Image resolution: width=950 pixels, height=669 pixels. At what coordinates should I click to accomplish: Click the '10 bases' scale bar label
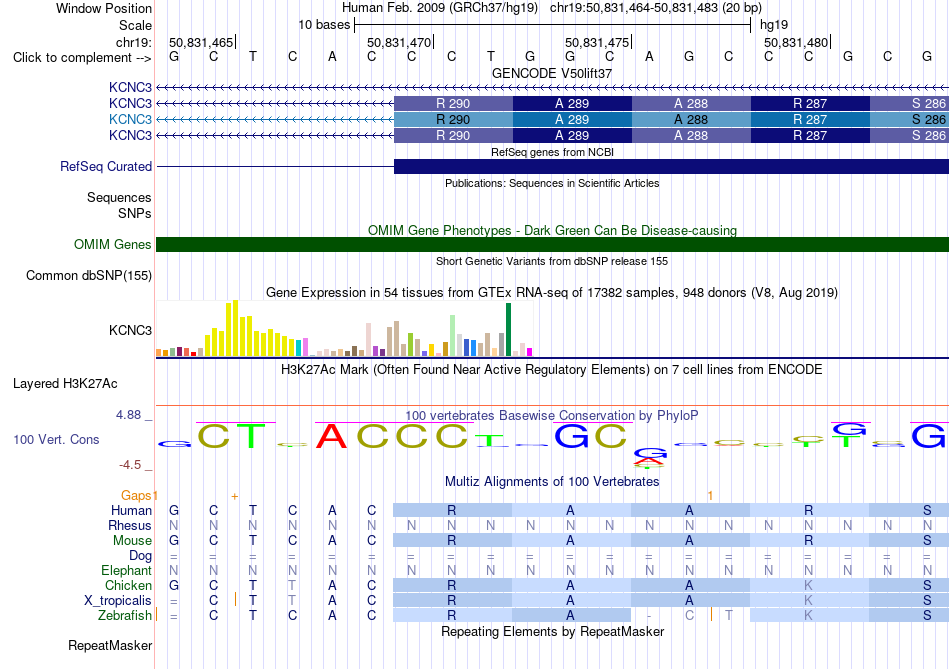pyautogui.click(x=324, y=25)
